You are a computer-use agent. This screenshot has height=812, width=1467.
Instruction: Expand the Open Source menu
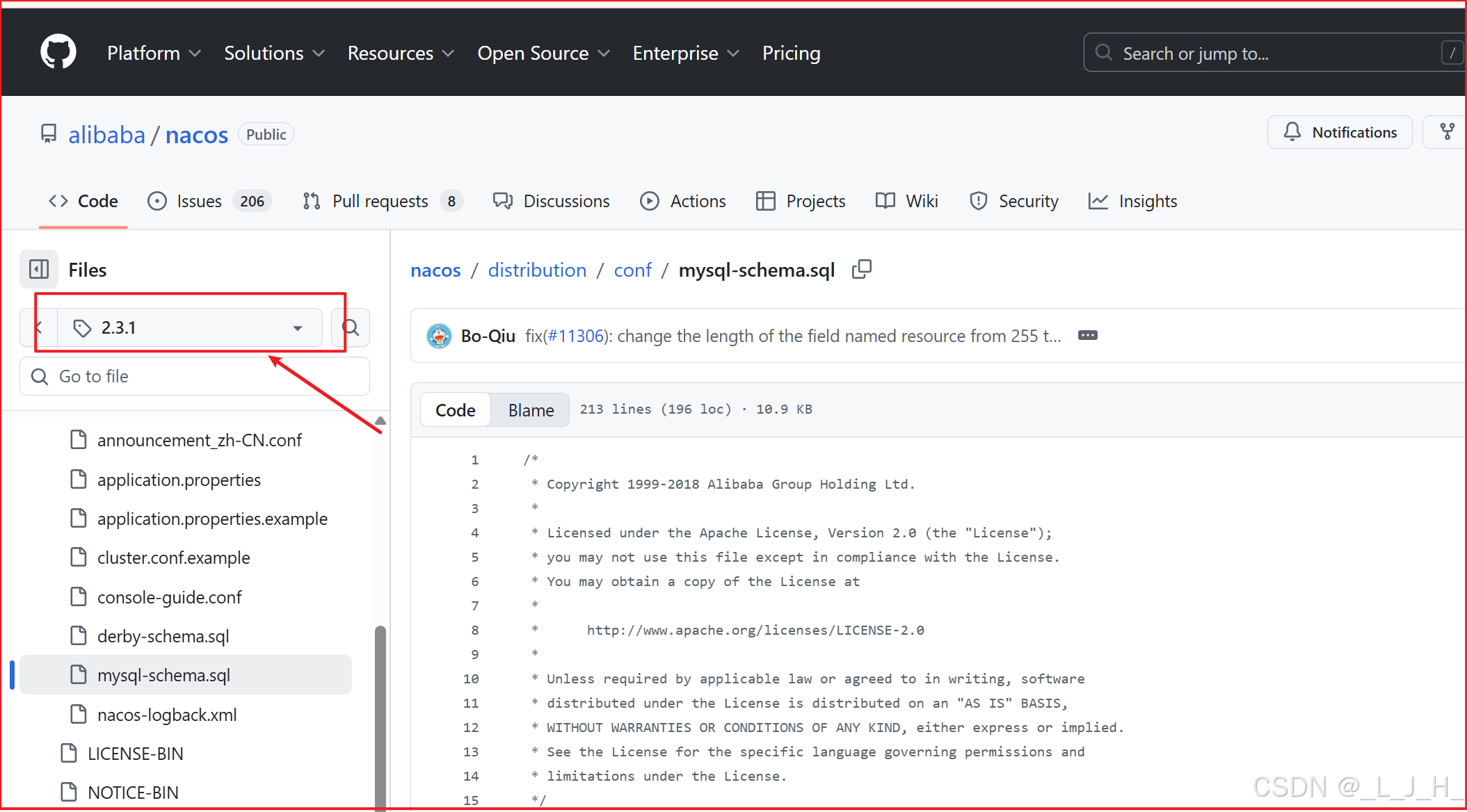543,53
